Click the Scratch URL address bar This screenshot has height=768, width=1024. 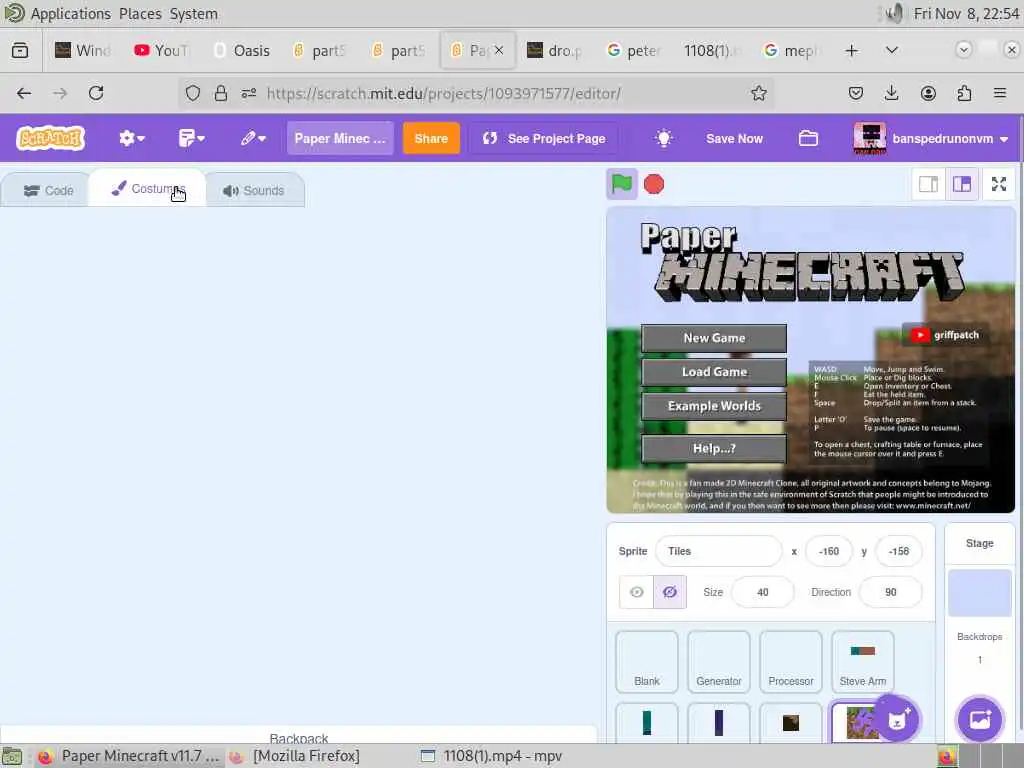pyautogui.click(x=443, y=93)
